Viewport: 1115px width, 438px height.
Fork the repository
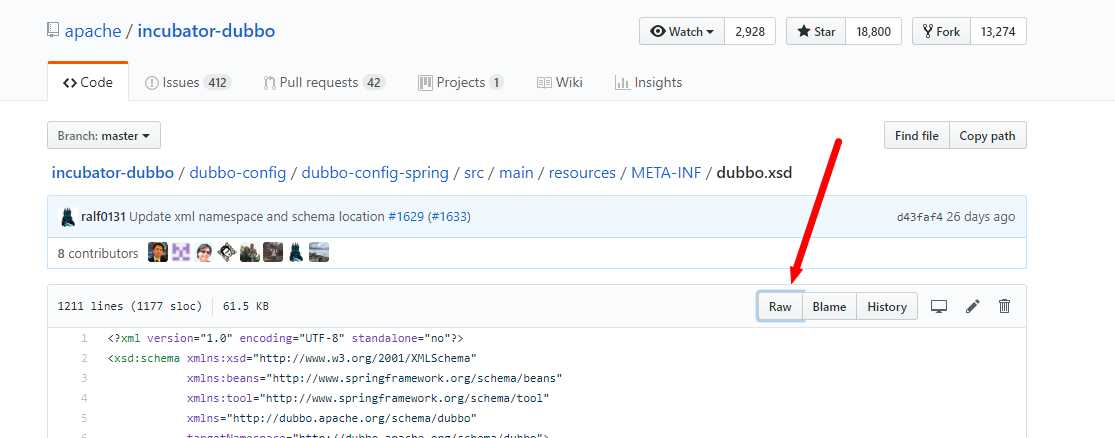click(941, 31)
